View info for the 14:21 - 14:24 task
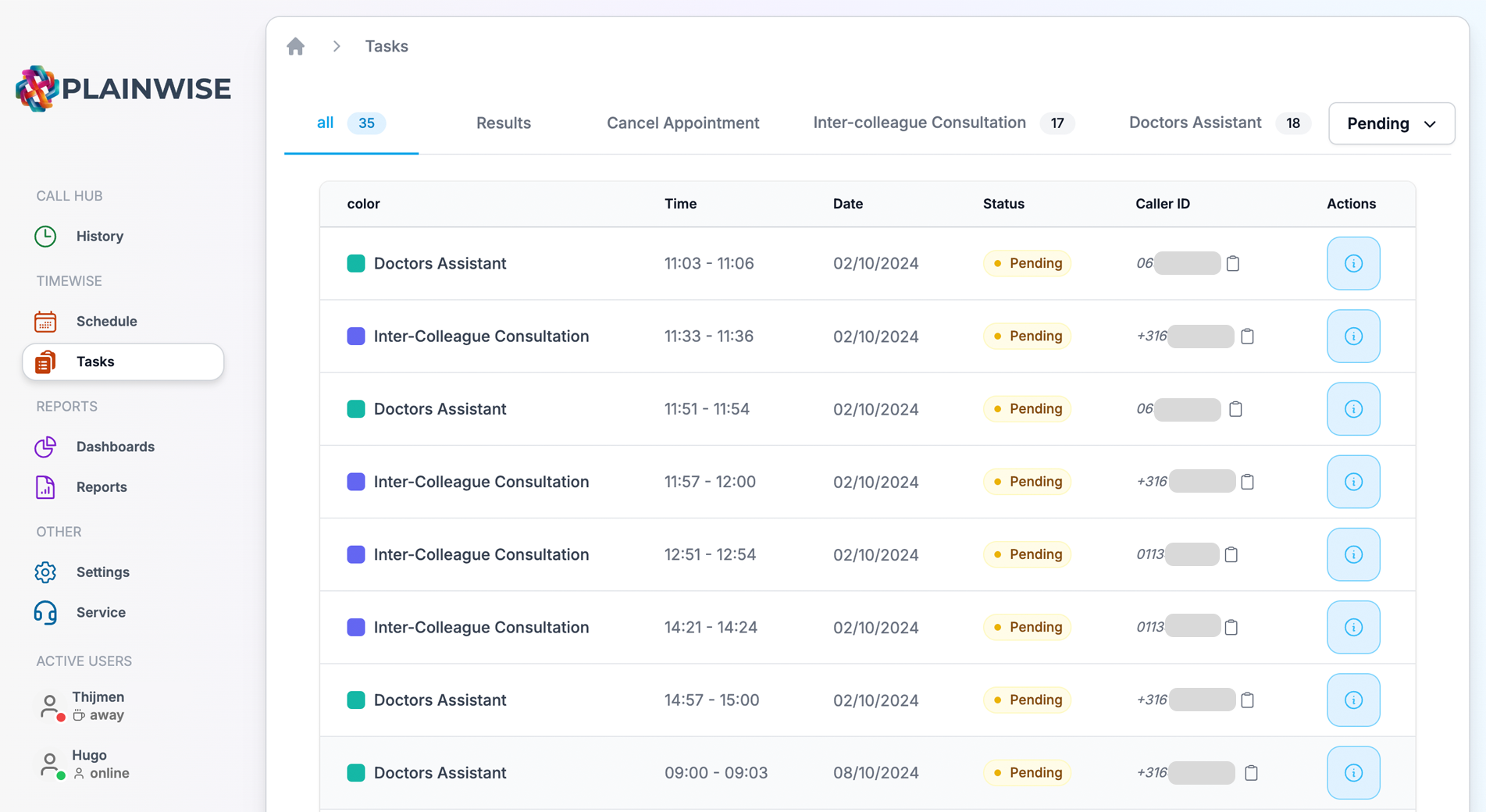The width and height of the screenshot is (1486, 812). click(1353, 627)
